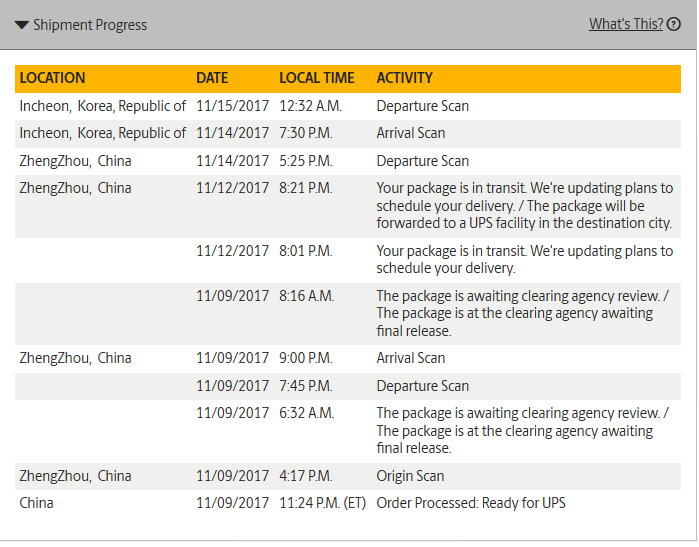This screenshot has height=547, width=699.
Task: Select the LOCAL TIME column header
Action: [317, 78]
